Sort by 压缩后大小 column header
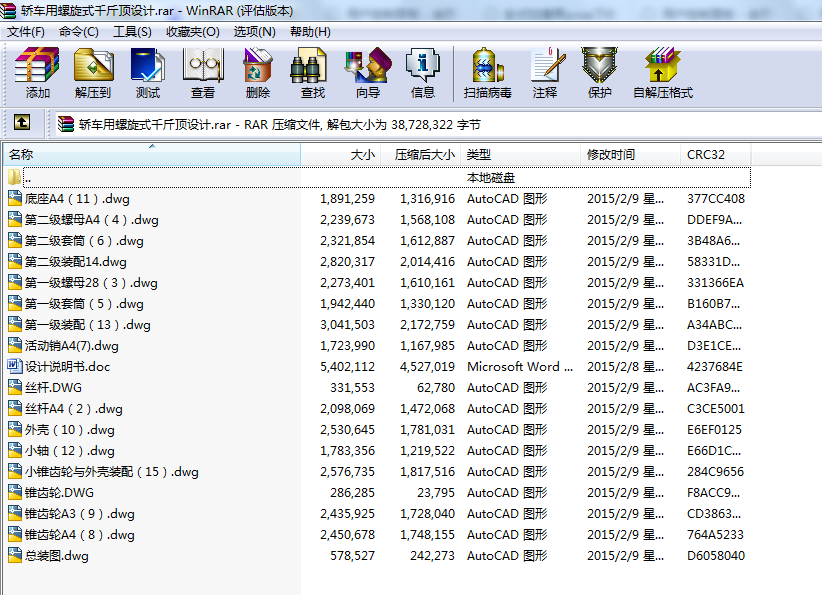The height and width of the screenshot is (595, 822). pyautogui.click(x=420, y=155)
